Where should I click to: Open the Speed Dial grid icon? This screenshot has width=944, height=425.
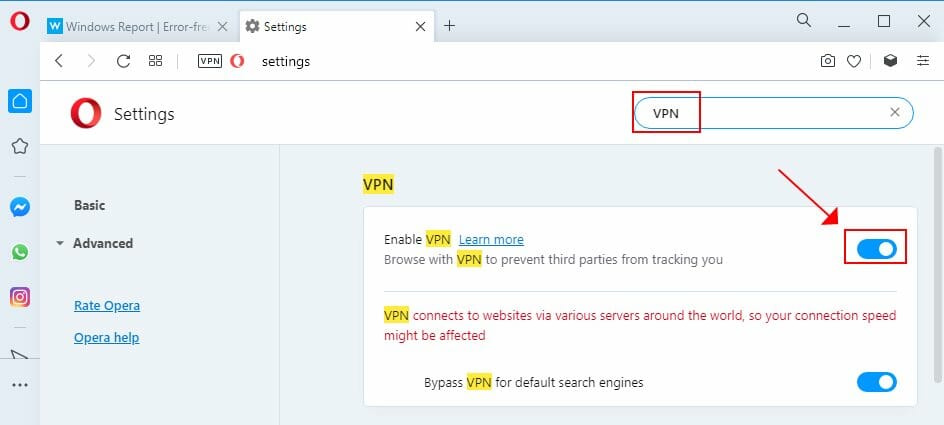(155, 61)
